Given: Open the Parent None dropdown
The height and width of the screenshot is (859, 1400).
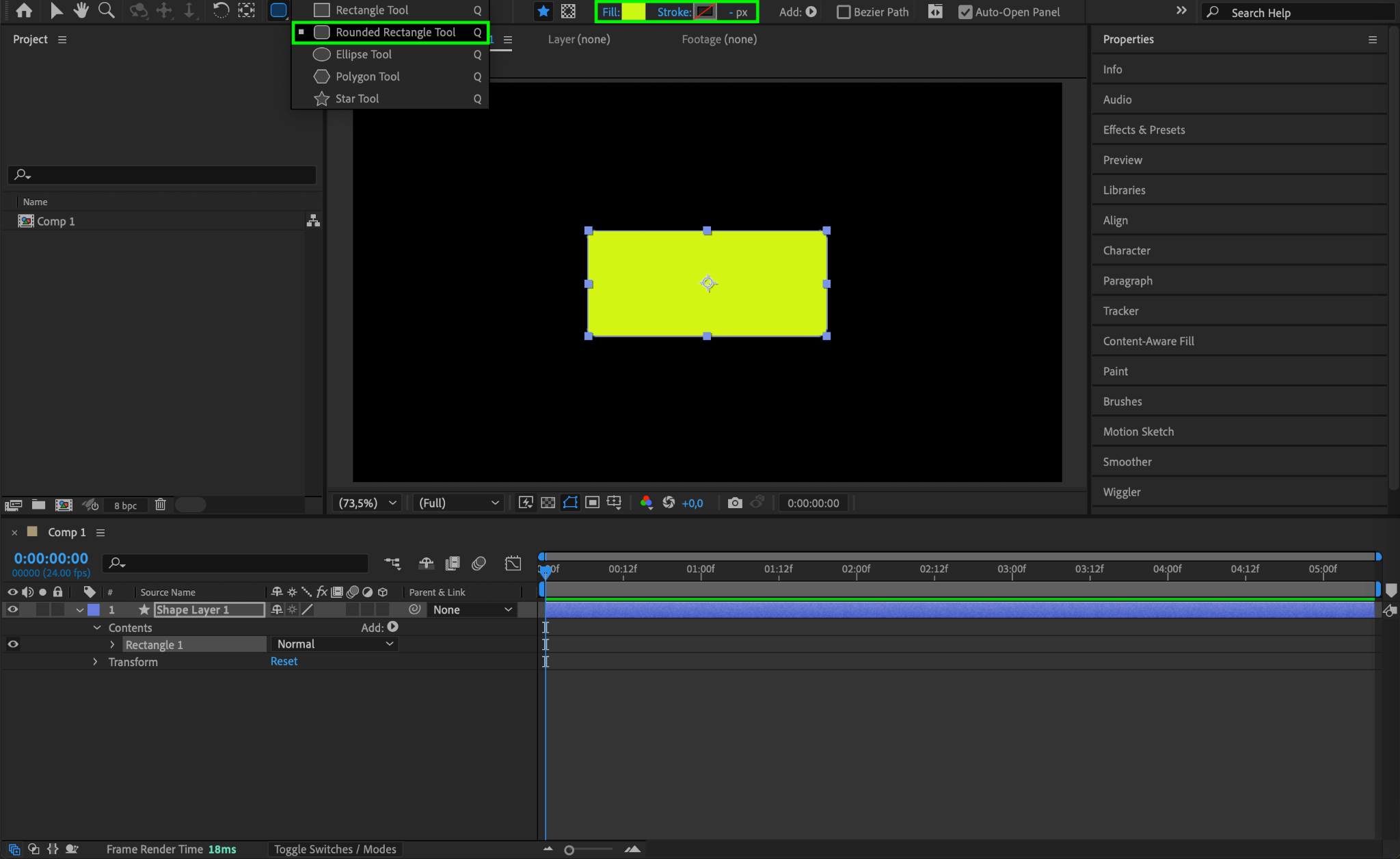Looking at the screenshot, I should coord(472,609).
